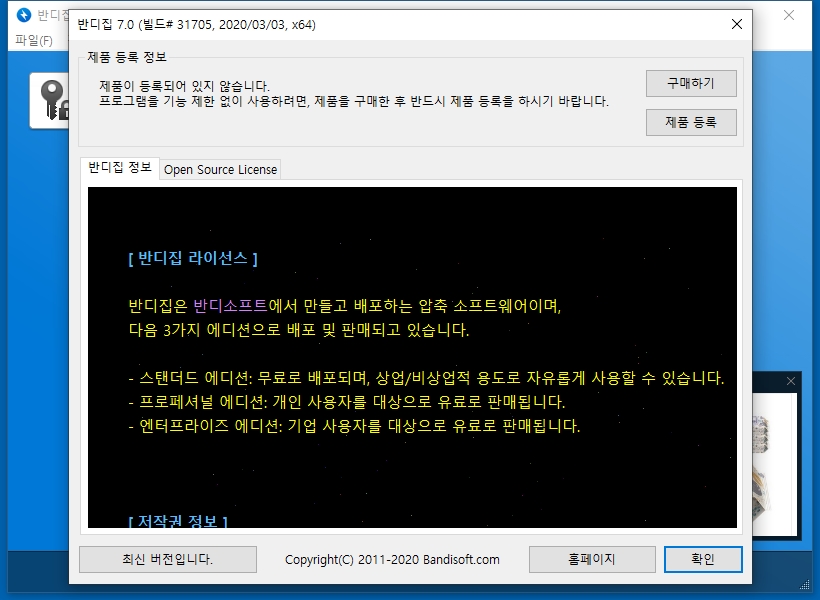Open the 파일(F) menu in main window
This screenshot has height=600, width=820.
click(x=34, y=40)
